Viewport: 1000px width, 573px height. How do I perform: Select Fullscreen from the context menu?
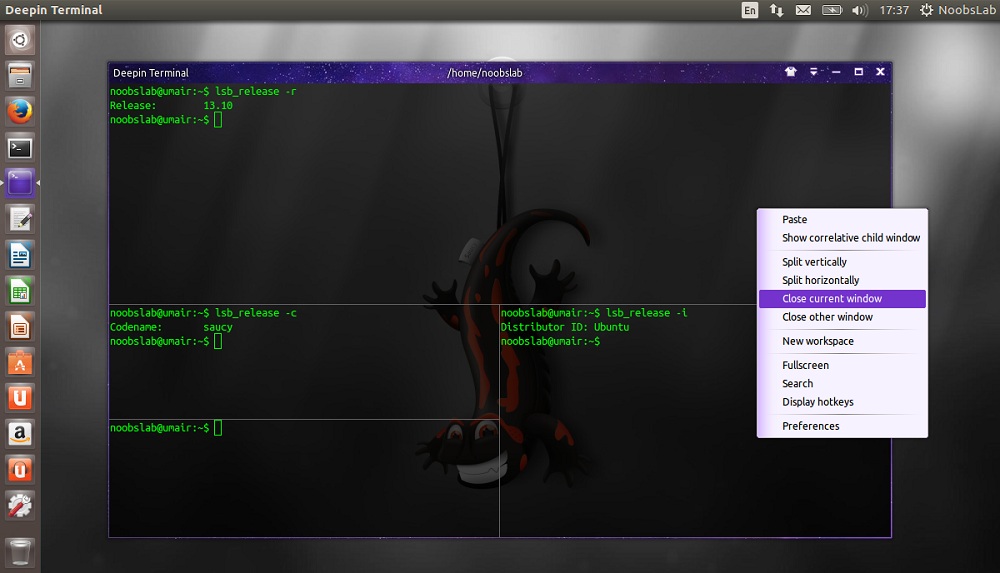point(842,366)
